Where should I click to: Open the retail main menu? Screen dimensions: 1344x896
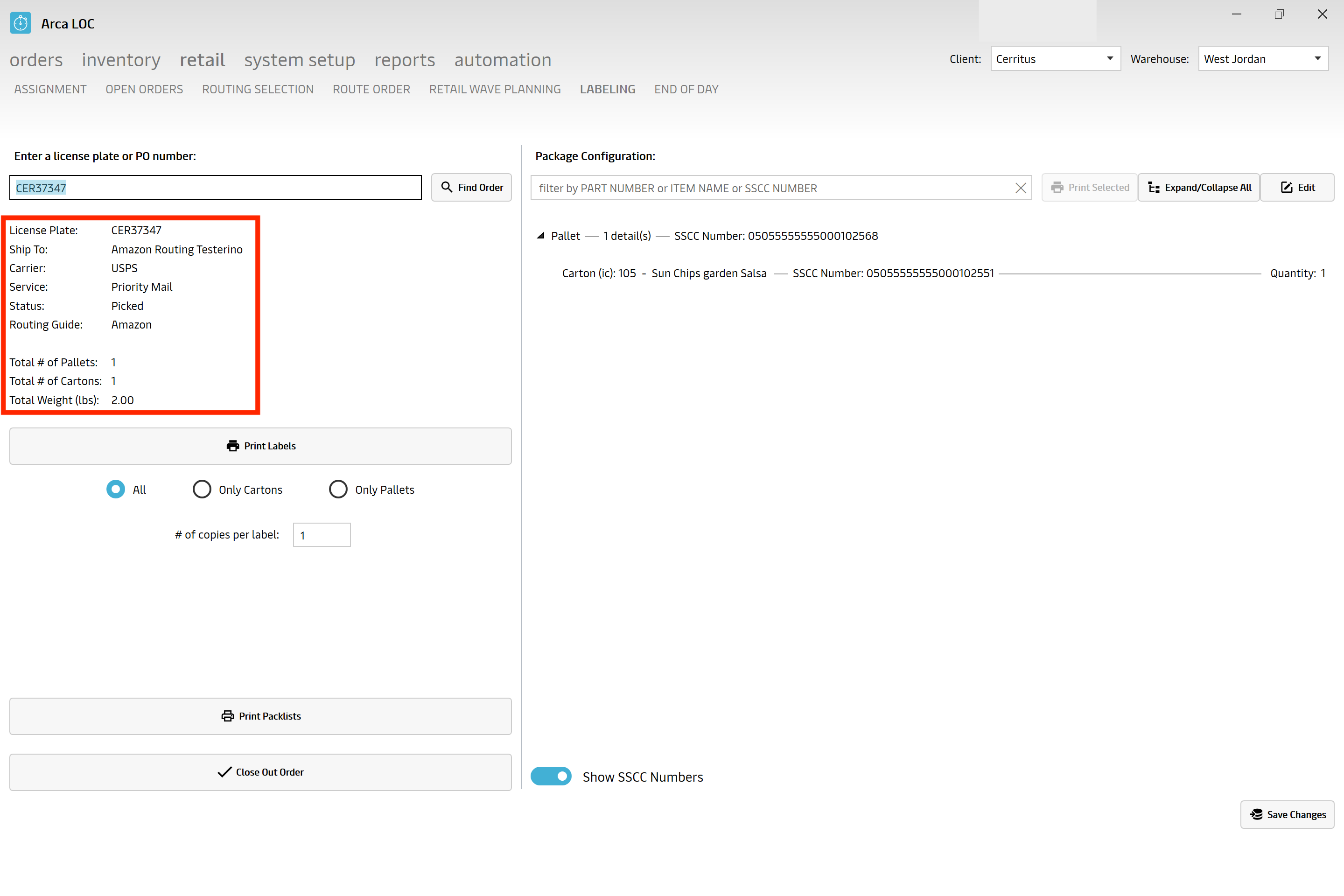pyautogui.click(x=202, y=60)
